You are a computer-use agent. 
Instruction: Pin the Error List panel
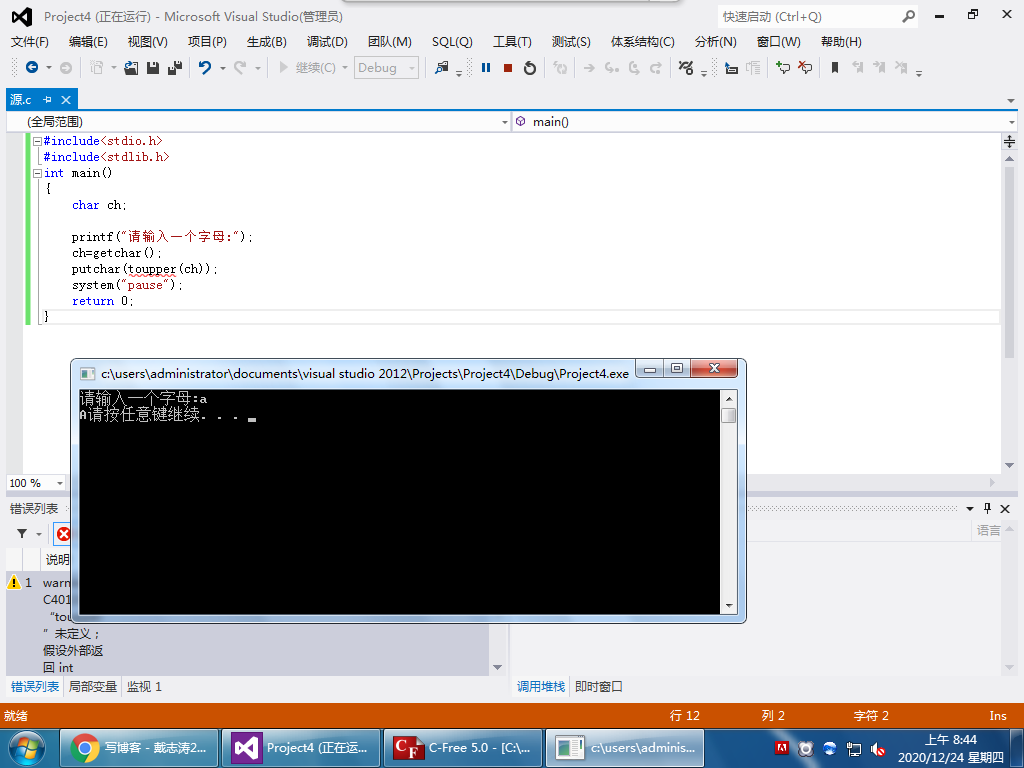(987, 508)
